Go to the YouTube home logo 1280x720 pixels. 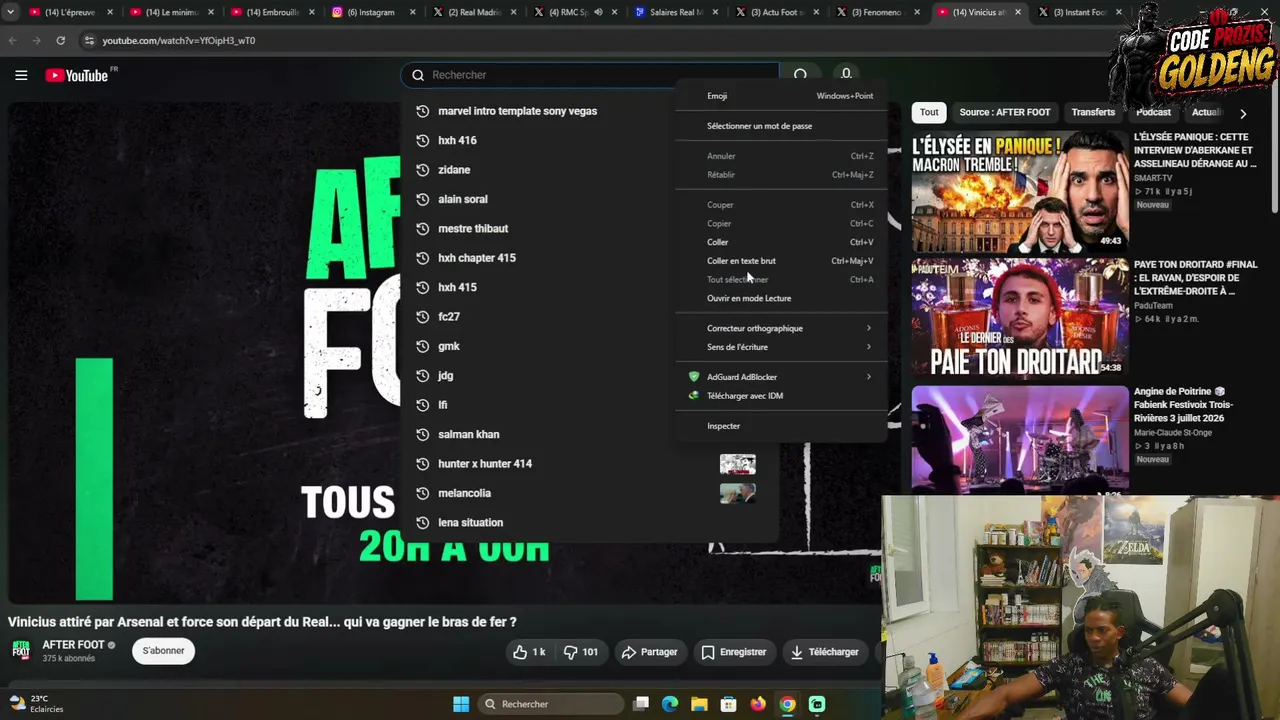tap(78, 75)
